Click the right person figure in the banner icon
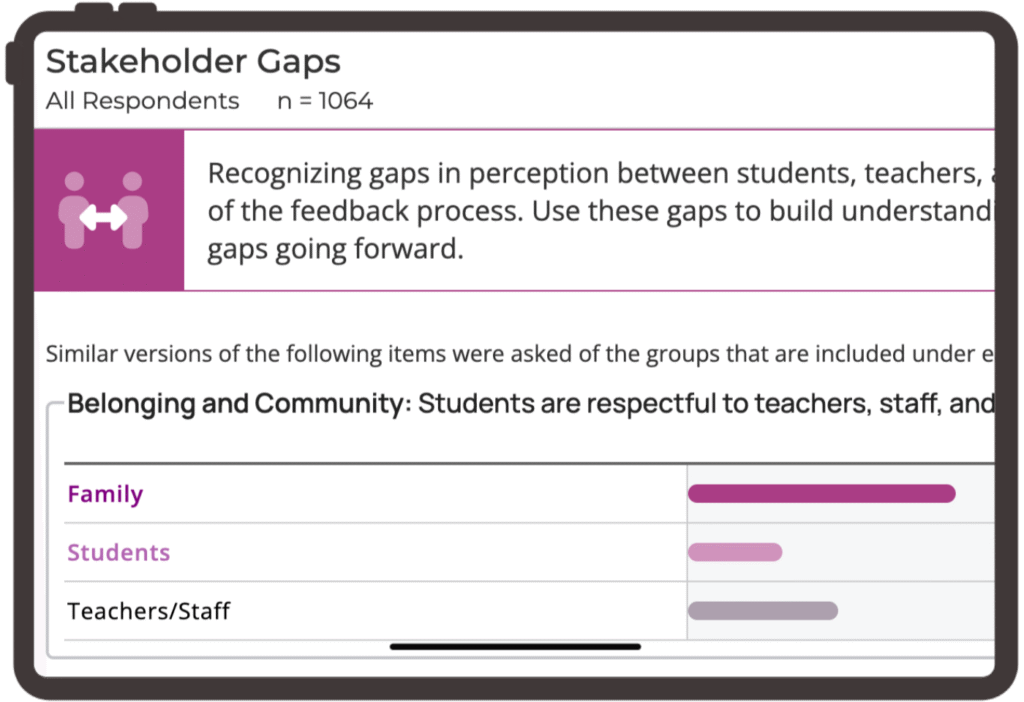Viewport: 1024px width, 702px height. pos(133,210)
